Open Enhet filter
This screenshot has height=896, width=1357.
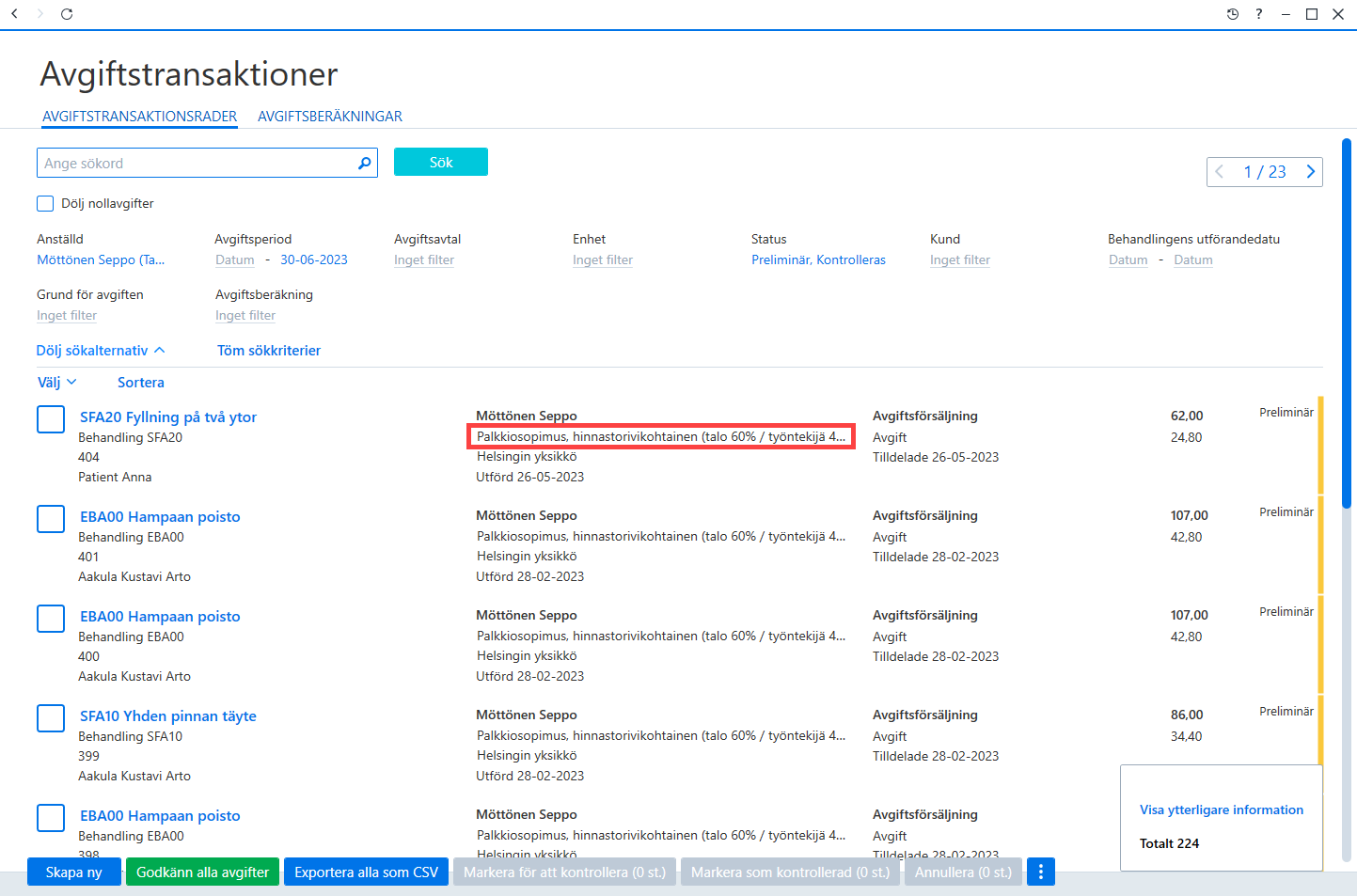point(603,259)
